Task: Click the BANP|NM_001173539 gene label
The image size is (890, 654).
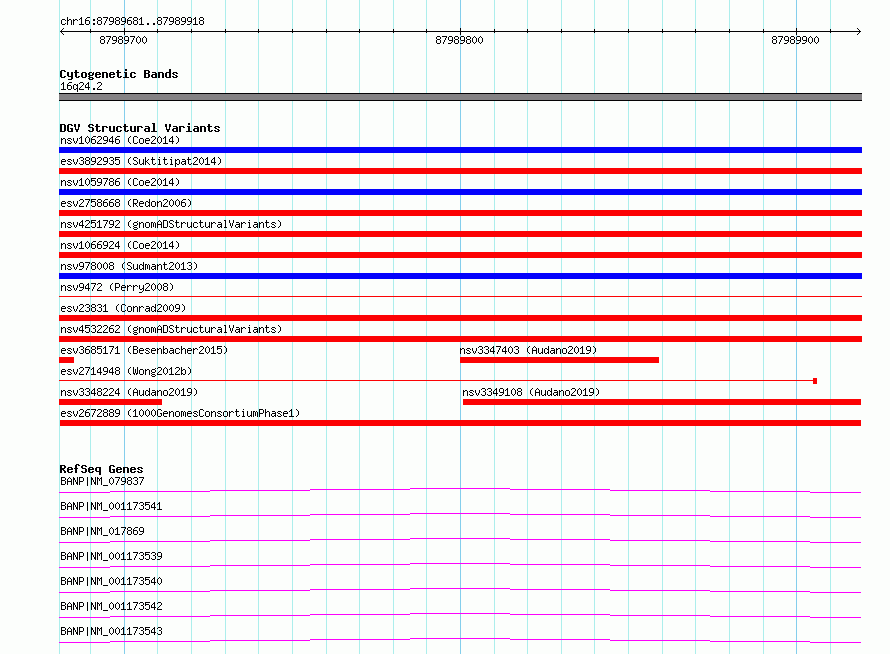Action: coord(111,556)
